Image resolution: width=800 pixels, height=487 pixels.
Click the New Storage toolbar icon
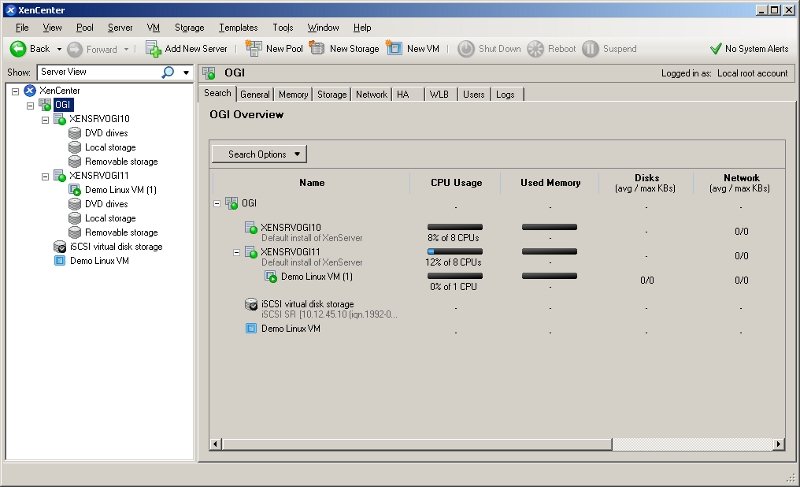pos(317,48)
